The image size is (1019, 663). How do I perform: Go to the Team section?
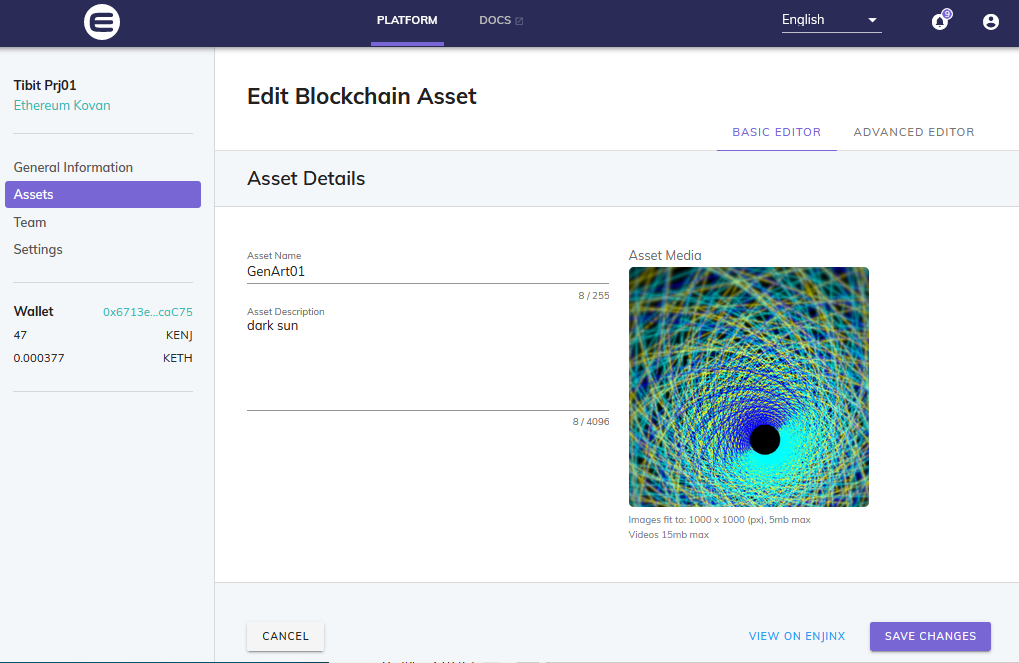pos(30,222)
